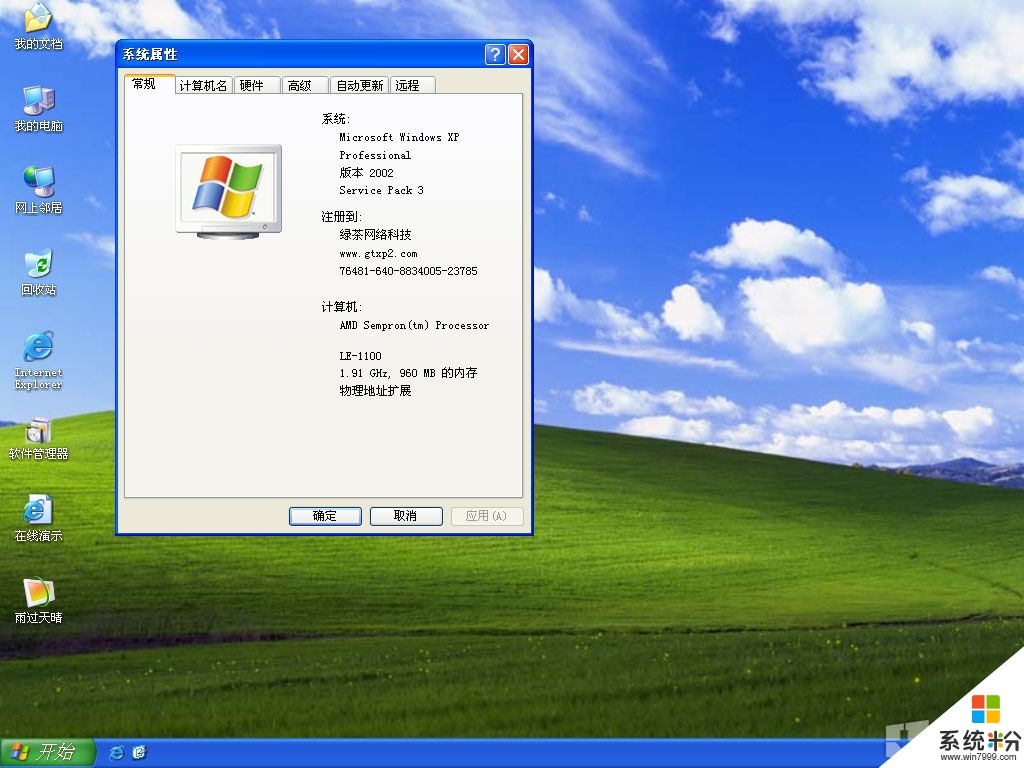Select the 回收站 recycle bin icon
The width and height of the screenshot is (1024, 768).
click(39, 272)
